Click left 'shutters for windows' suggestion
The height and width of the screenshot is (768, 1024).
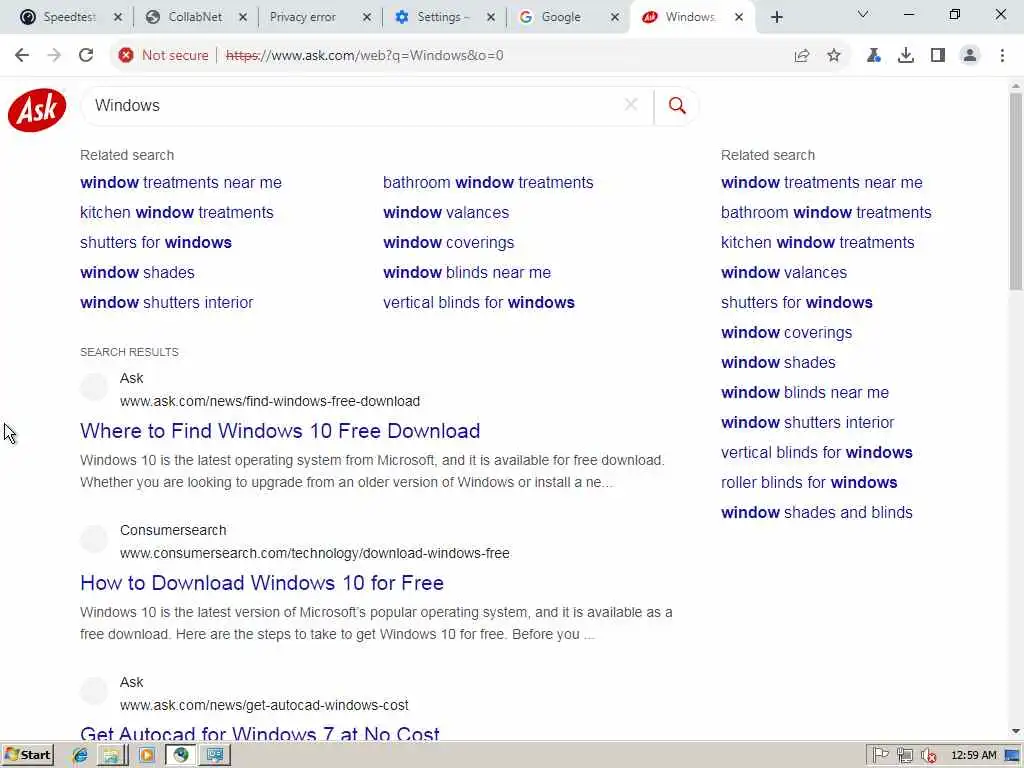click(x=155, y=243)
